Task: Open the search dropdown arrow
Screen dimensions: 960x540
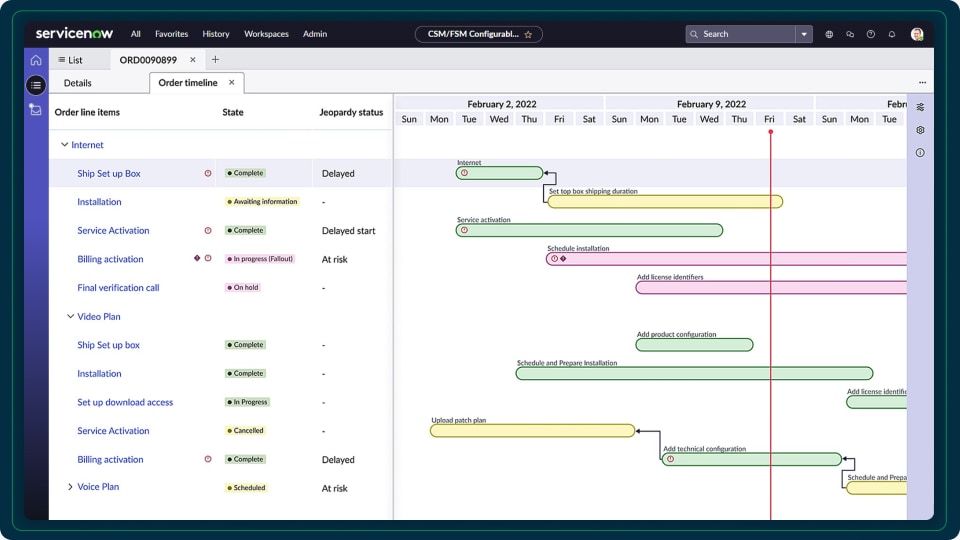Action: point(804,34)
